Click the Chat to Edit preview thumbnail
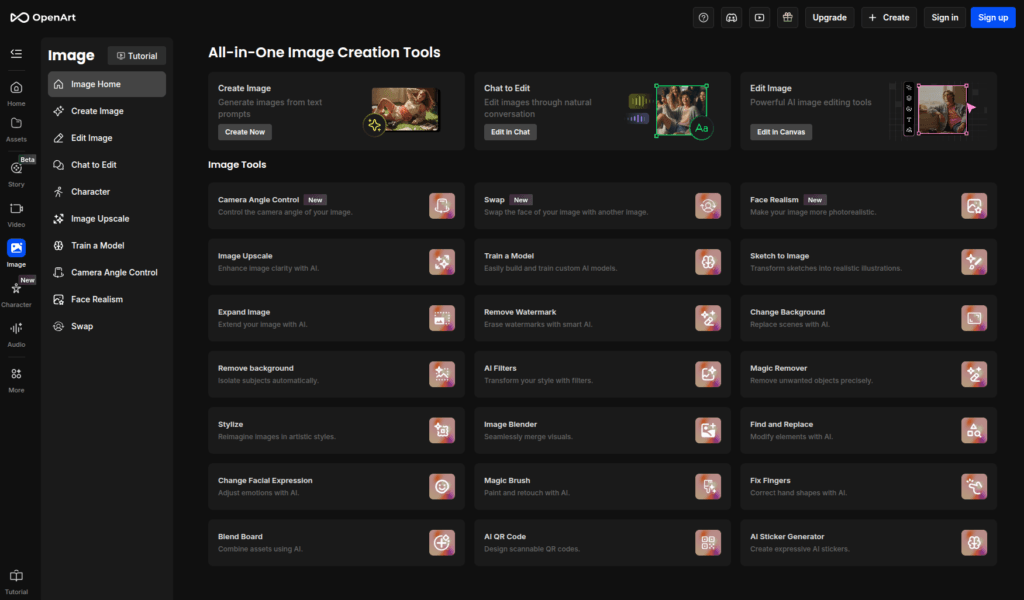The width and height of the screenshot is (1024, 600). coord(679,110)
